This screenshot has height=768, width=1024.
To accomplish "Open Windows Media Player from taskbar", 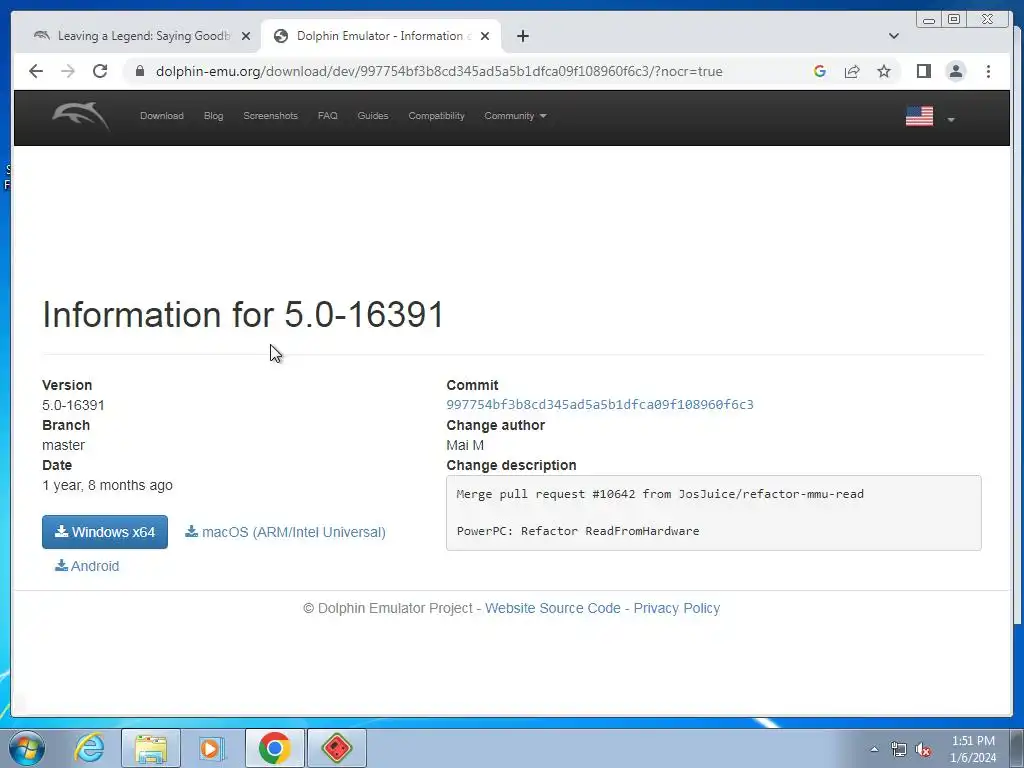I will (212, 748).
